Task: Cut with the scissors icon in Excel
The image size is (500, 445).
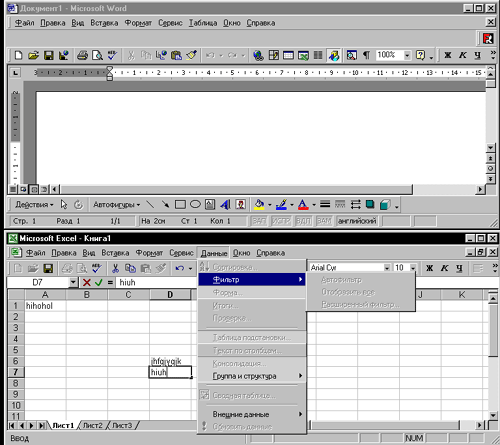Action: click(115, 268)
